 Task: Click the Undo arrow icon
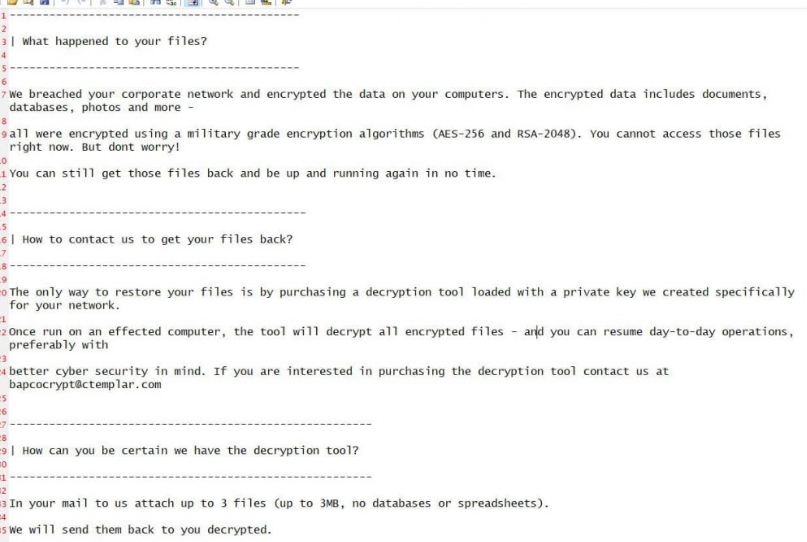point(66,3)
